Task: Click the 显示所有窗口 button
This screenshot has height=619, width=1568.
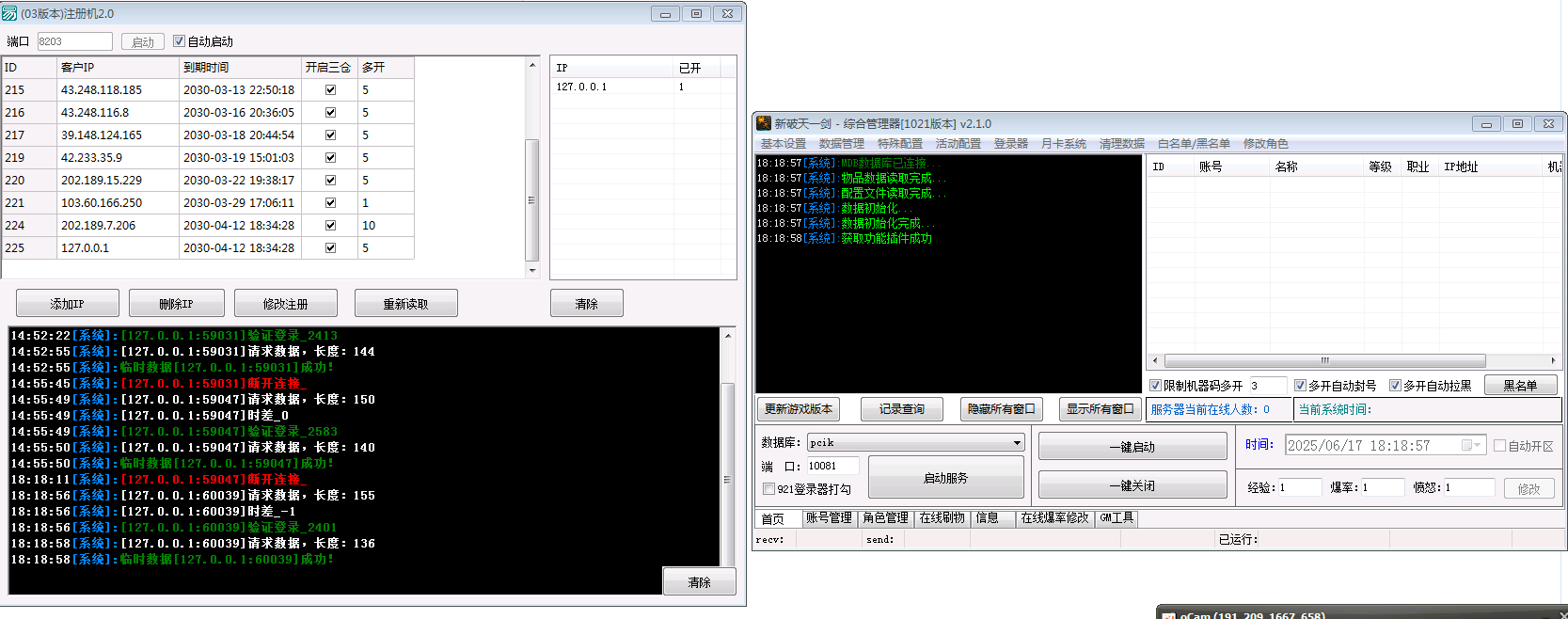Action: click(x=1101, y=409)
